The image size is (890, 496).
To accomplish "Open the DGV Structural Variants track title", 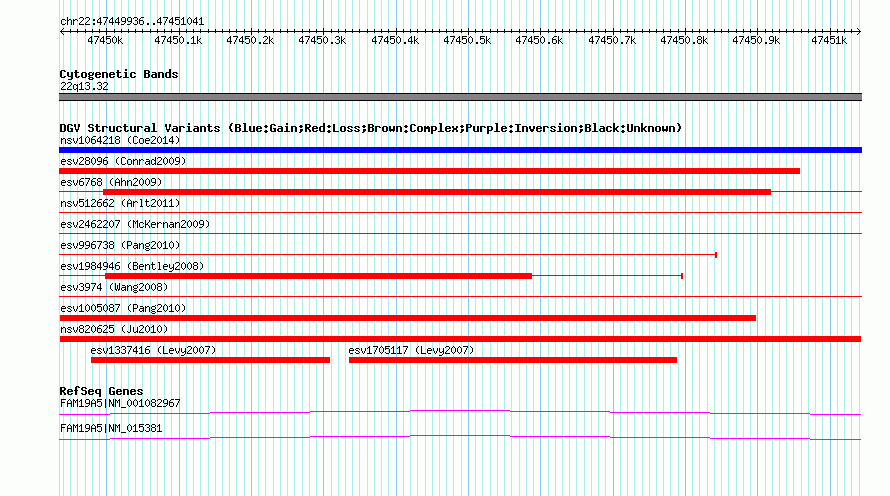I will [370, 128].
